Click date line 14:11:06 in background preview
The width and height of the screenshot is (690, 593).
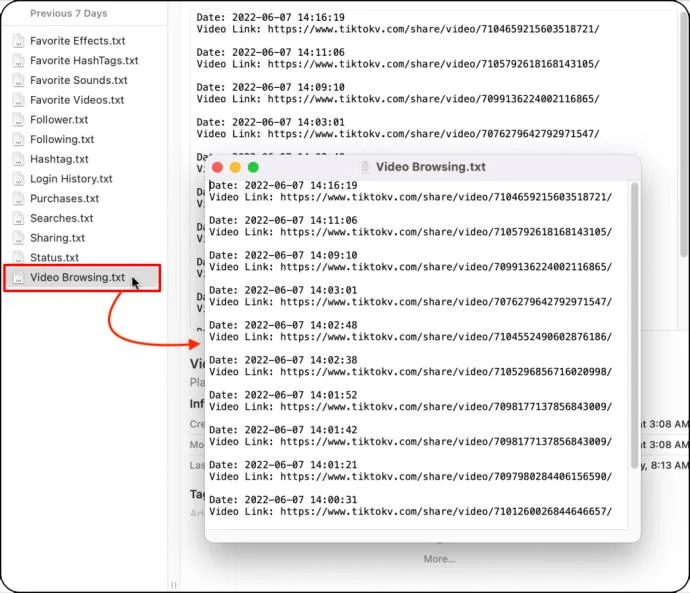click(270, 52)
